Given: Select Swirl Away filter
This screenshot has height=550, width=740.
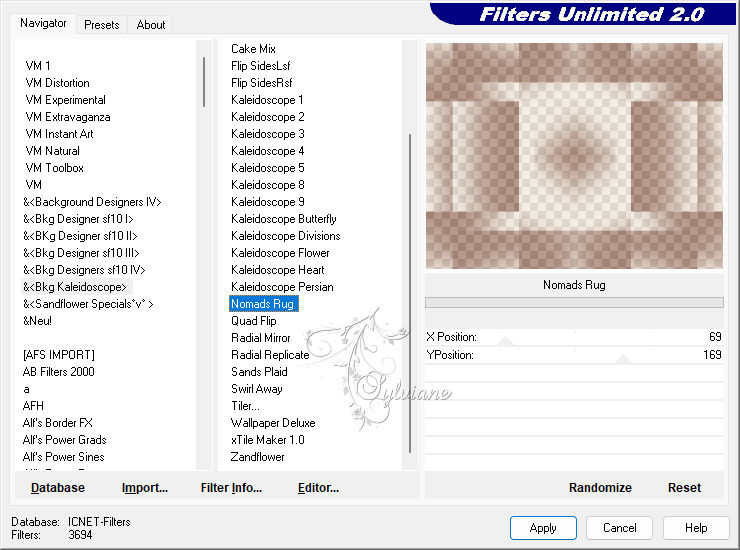Looking at the screenshot, I should coord(256,389).
